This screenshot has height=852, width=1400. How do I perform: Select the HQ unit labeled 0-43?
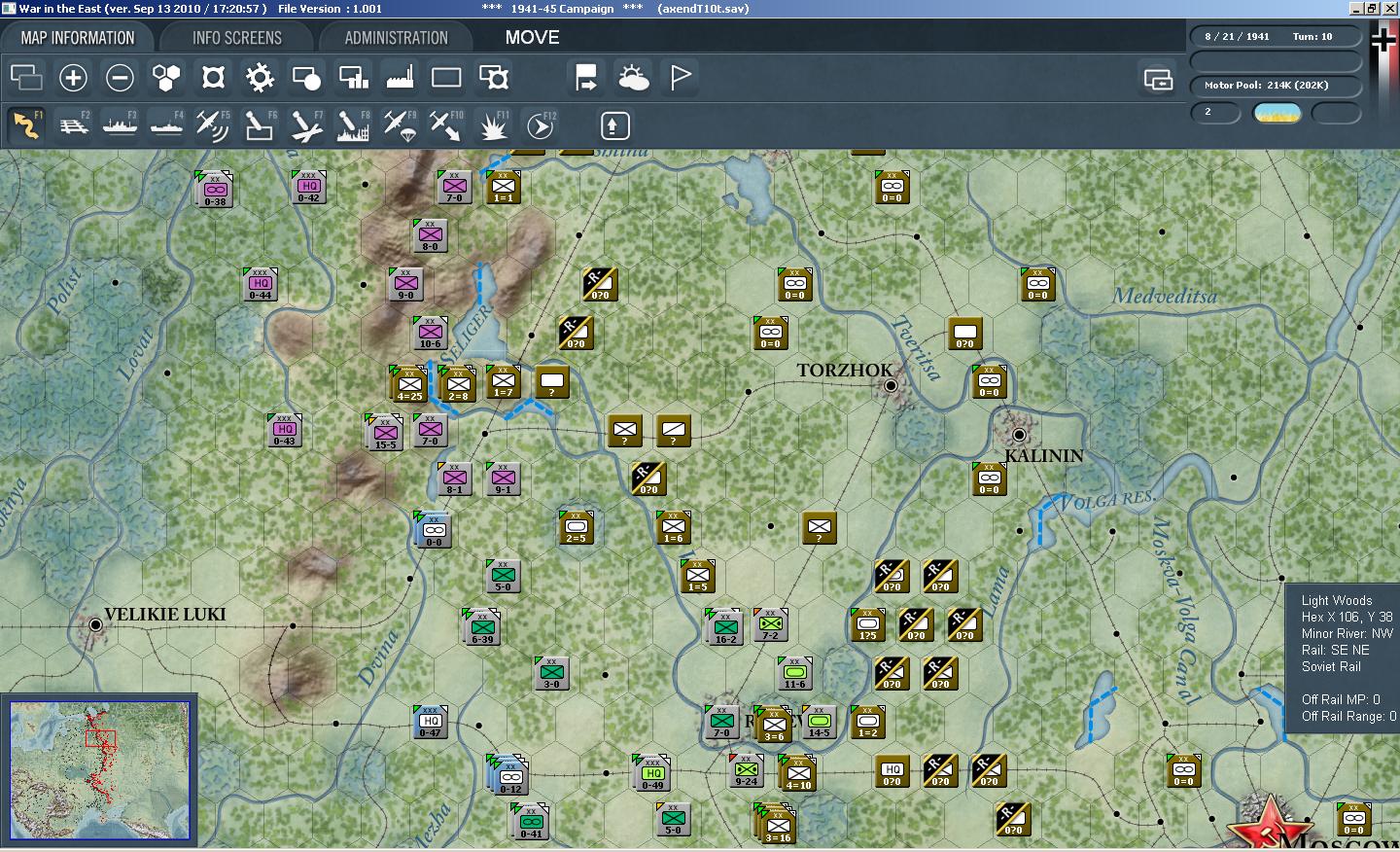tap(284, 430)
